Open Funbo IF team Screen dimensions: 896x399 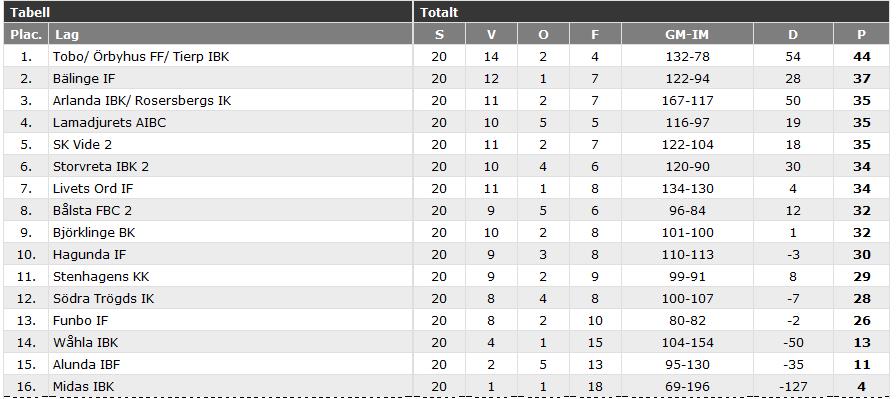(x=80, y=321)
